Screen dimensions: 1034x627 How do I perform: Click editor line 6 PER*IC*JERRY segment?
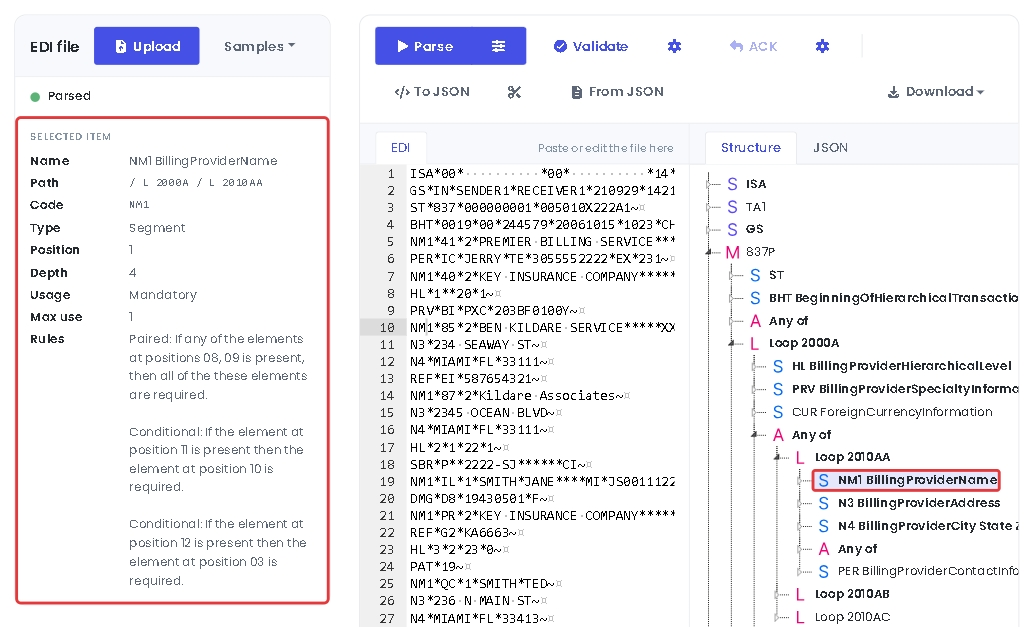[x=541, y=259]
